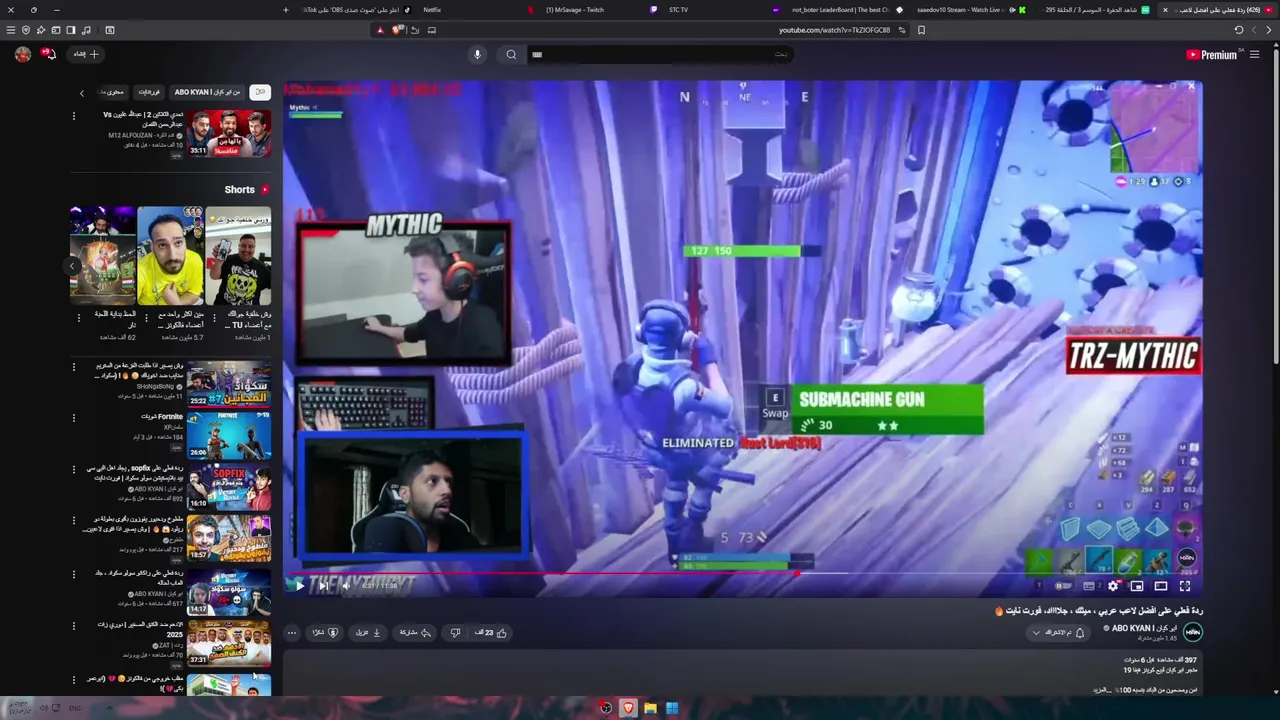Open options for the ZAT 2025 video
The height and width of the screenshot is (720, 1280).
tap(73, 626)
